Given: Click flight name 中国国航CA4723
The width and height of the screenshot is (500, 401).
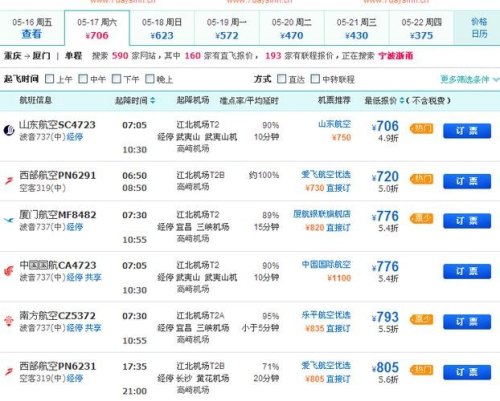Looking at the screenshot, I should (x=58, y=265).
